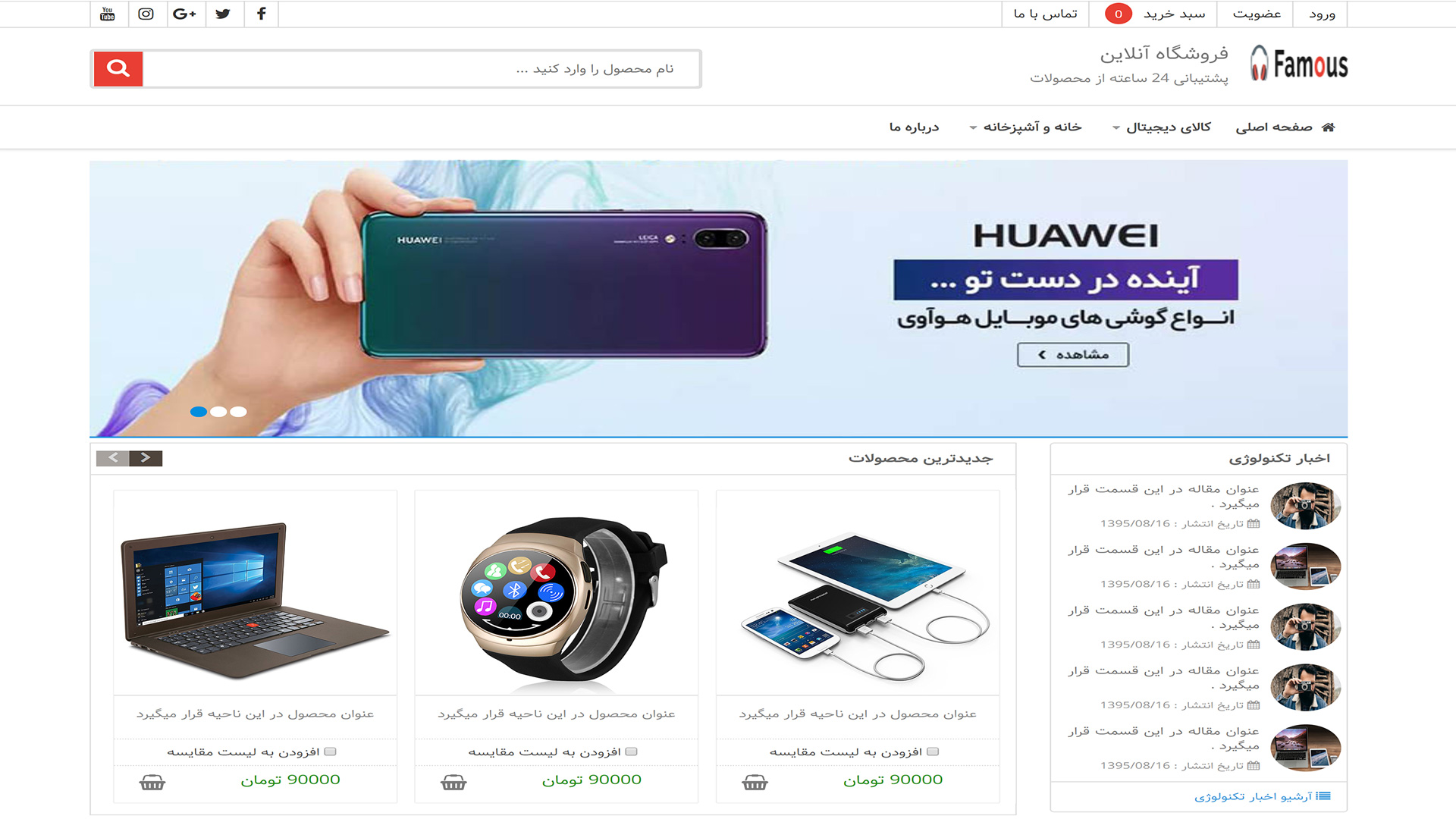Image resolution: width=1456 pixels, height=819 pixels.
Task: Click the مشاهده button on Huawei banner
Action: (x=1073, y=355)
